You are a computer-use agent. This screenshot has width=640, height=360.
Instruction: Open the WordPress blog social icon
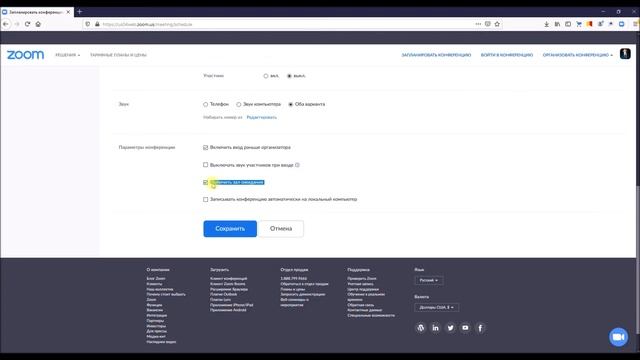(x=420, y=328)
